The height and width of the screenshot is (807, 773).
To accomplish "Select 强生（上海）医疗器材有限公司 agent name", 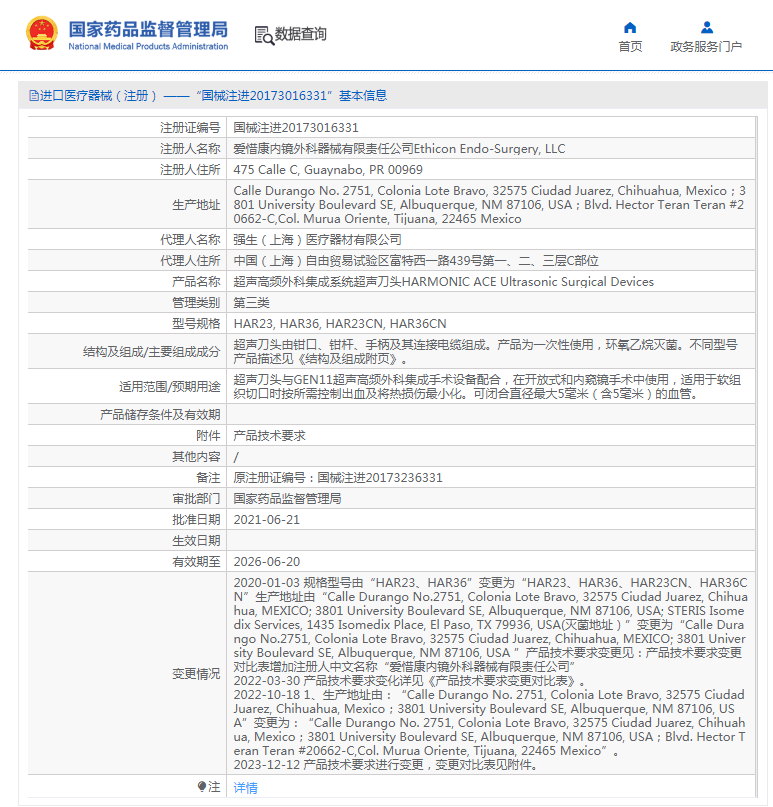I will pyautogui.click(x=318, y=240).
